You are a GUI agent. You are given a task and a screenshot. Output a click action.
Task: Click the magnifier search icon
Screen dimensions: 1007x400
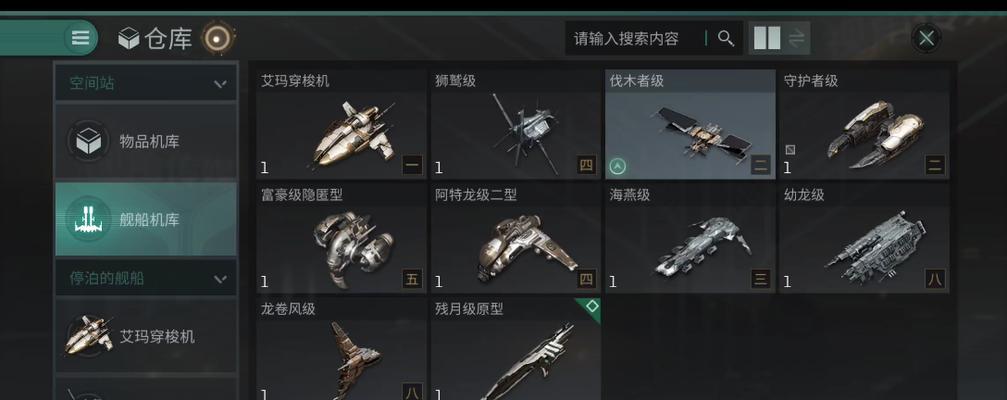[726, 39]
